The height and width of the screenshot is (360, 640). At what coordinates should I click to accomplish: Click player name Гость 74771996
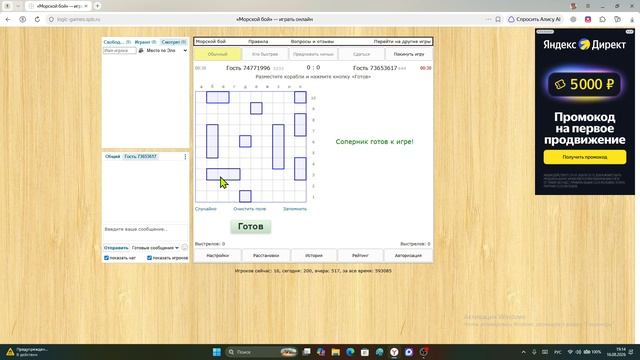(x=248, y=68)
